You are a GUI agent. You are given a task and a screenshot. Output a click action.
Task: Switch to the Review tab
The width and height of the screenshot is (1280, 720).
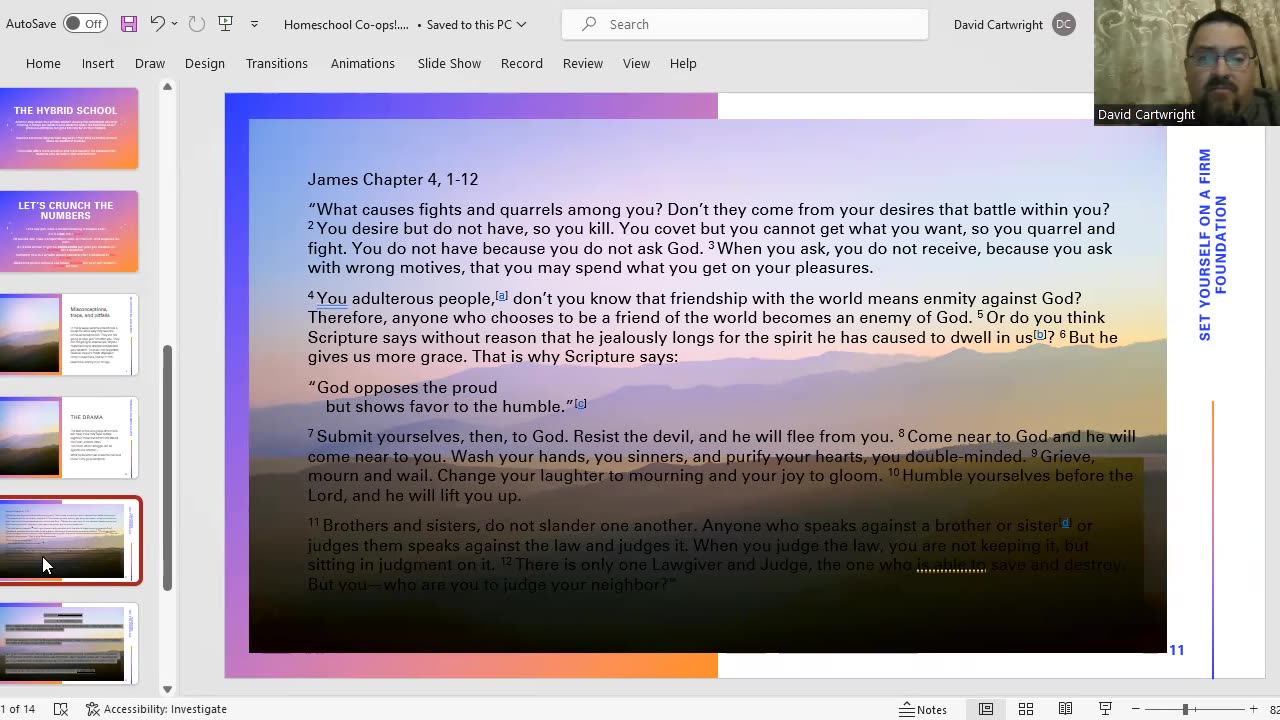583,63
